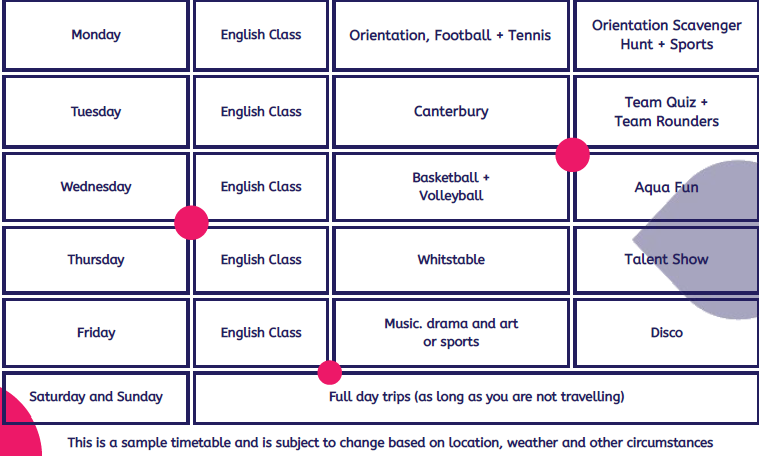The height and width of the screenshot is (456, 759).
Task: Click the Friday cell
Action: click(96, 332)
